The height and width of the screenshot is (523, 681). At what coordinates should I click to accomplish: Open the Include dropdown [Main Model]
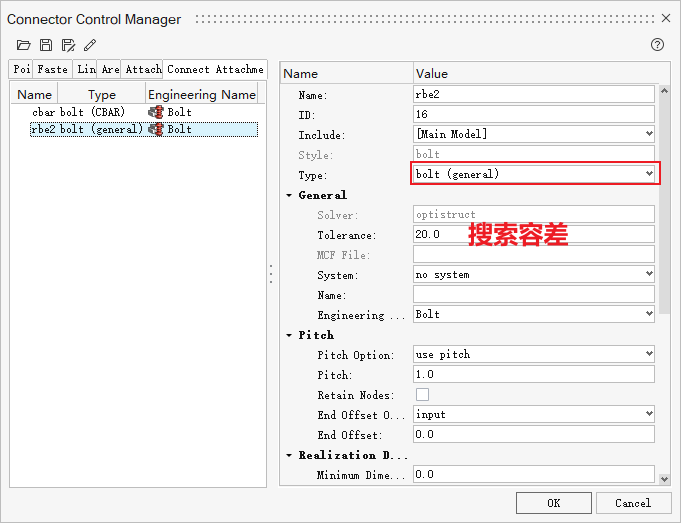coord(534,134)
